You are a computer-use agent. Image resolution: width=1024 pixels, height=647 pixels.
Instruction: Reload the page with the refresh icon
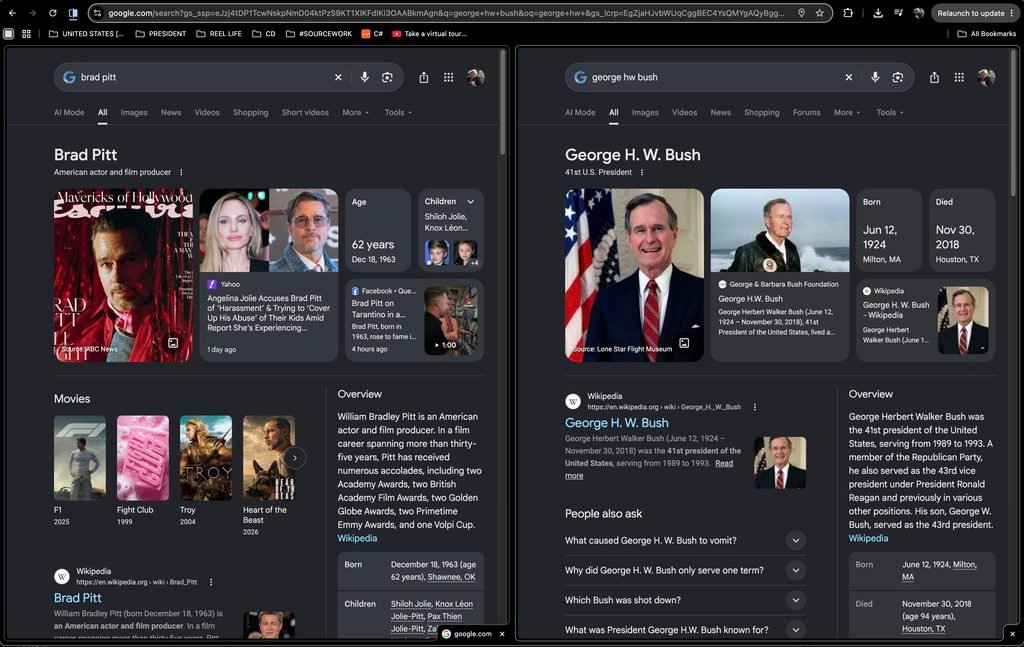pyautogui.click(x=52, y=13)
